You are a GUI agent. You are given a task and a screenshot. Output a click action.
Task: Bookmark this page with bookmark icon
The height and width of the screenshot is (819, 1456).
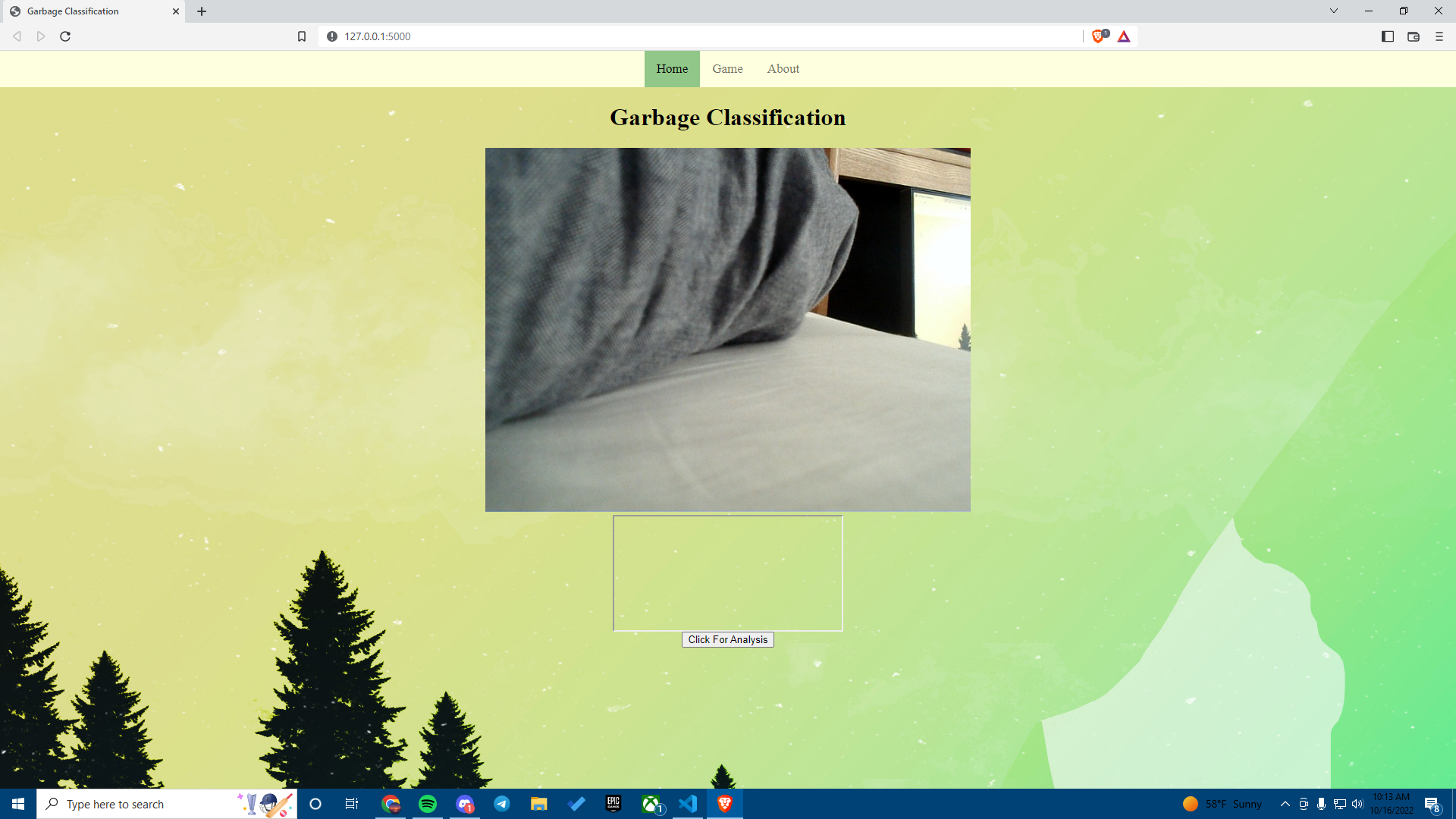(302, 36)
